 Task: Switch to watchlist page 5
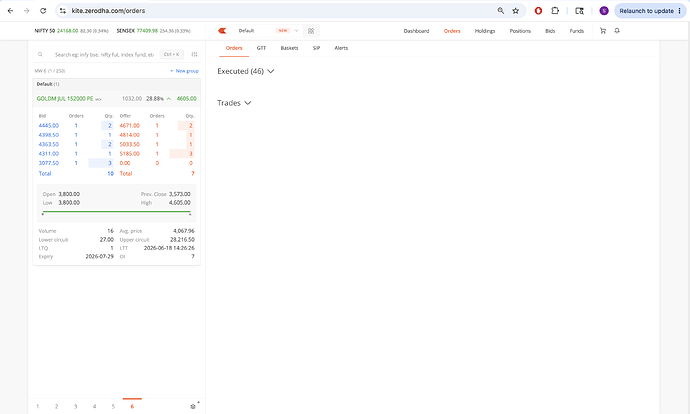click(113, 407)
